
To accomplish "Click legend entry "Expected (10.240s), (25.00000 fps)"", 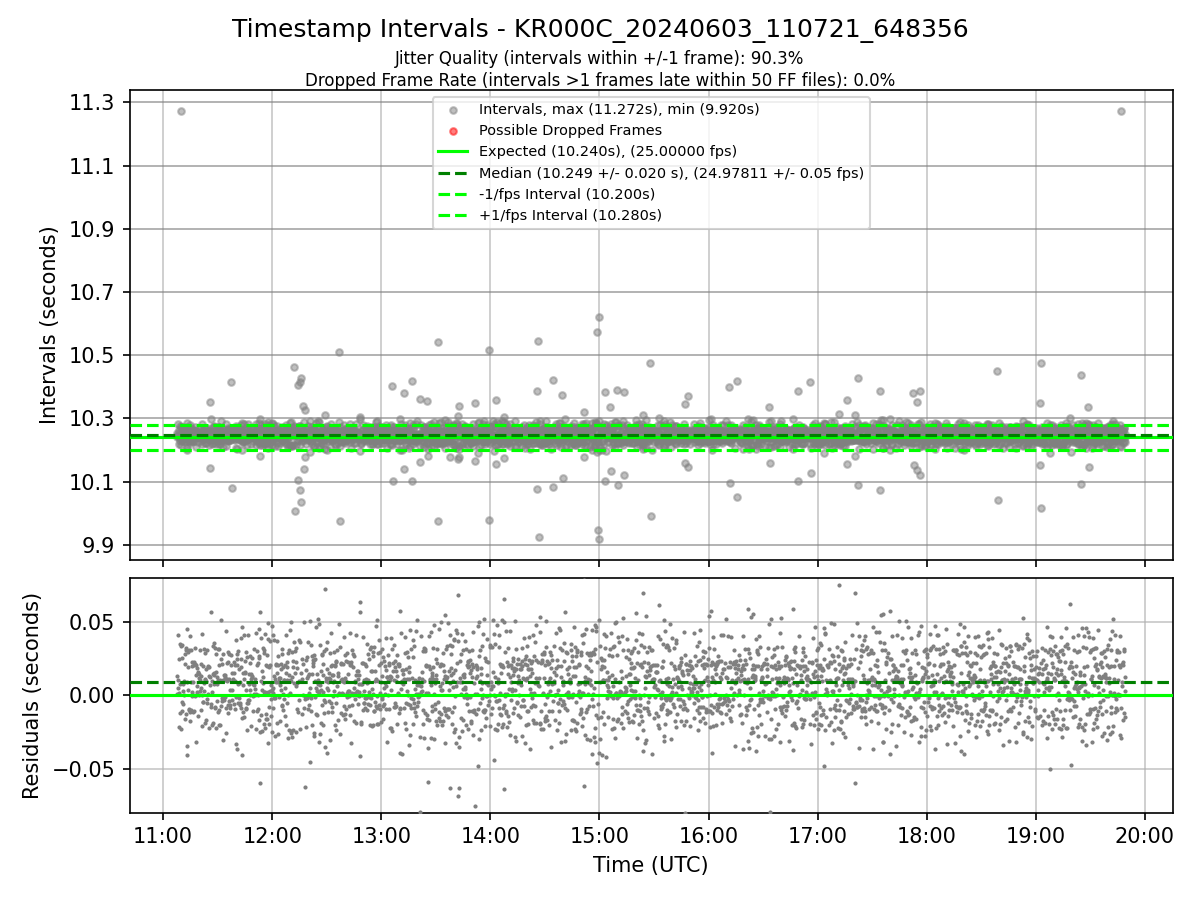I will coord(608,151).
